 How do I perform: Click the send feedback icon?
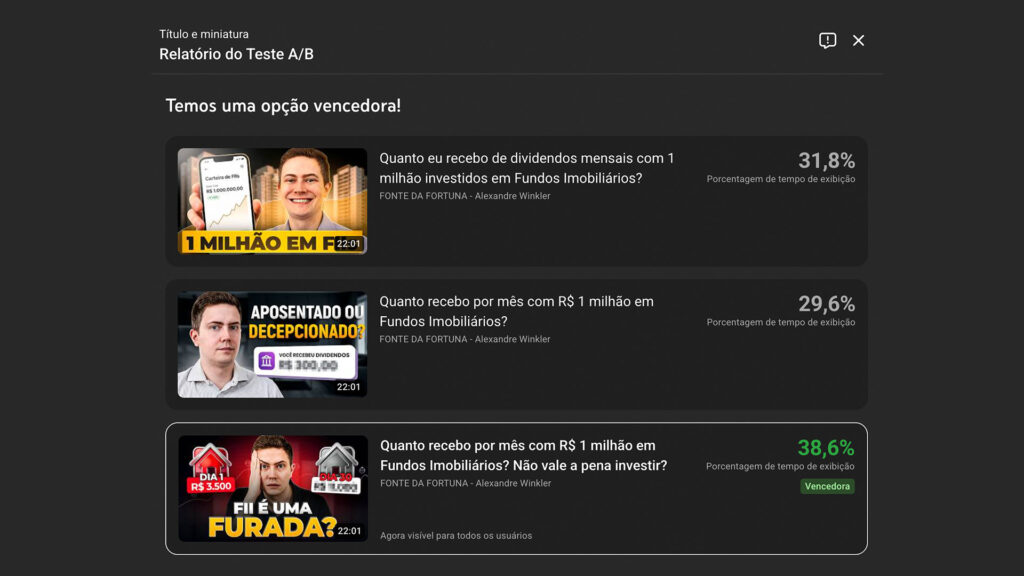pyautogui.click(x=827, y=41)
